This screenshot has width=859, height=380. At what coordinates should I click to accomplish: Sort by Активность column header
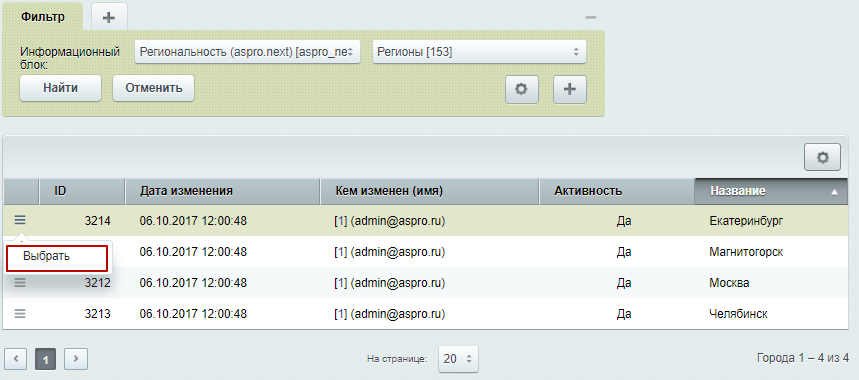[616, 191]
